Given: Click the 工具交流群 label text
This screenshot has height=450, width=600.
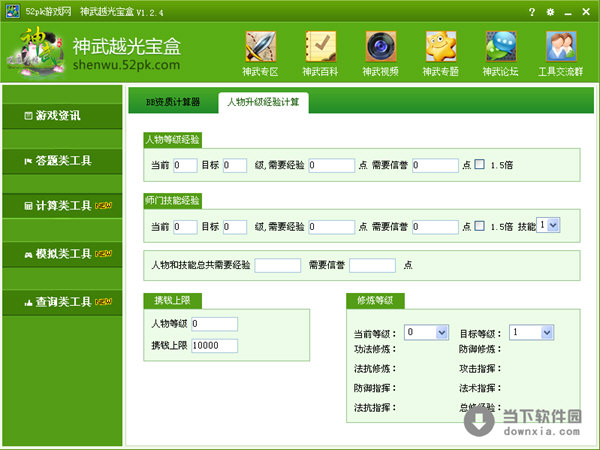Looking at the screenshot, I should 561,72.
